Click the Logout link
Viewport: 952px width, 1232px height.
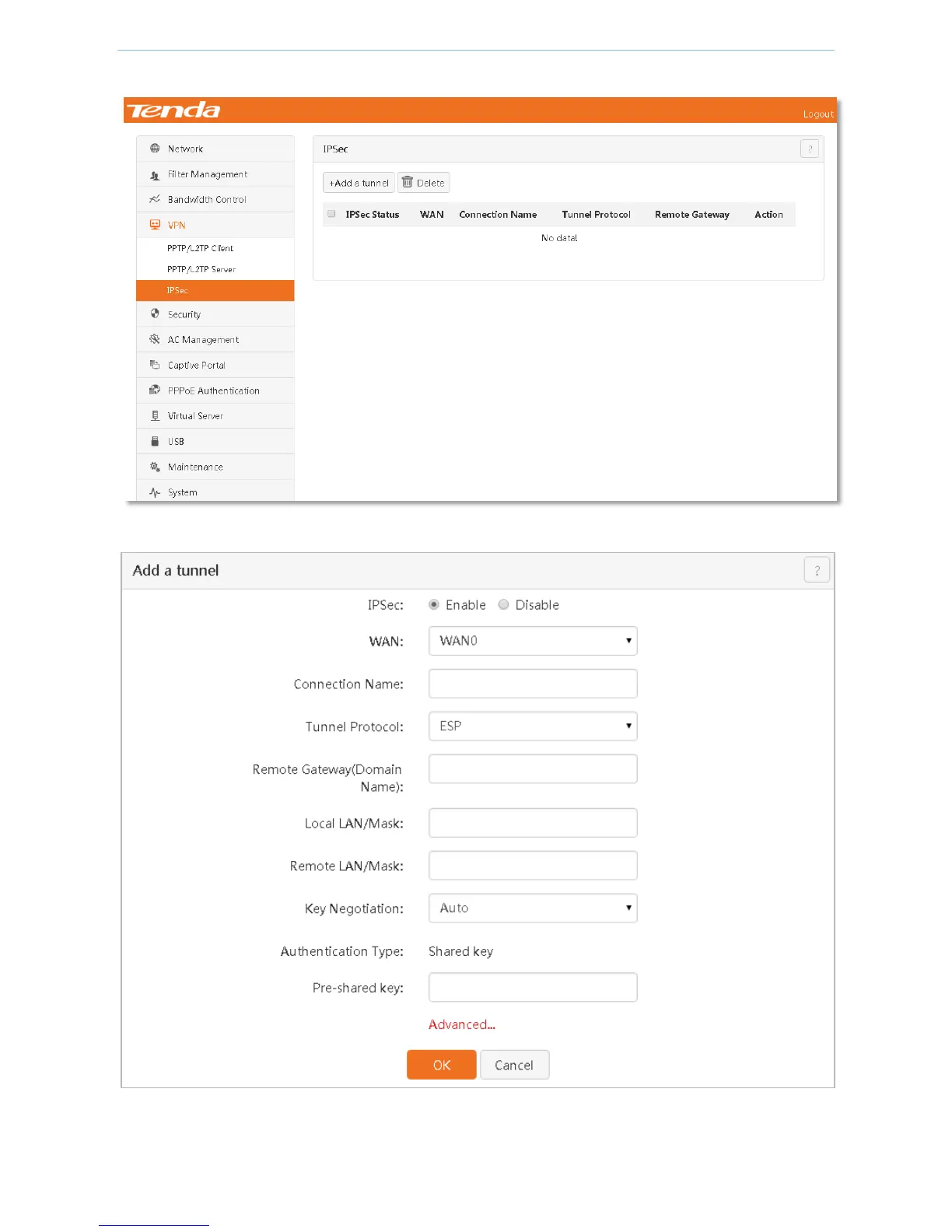tap(818, 114)
